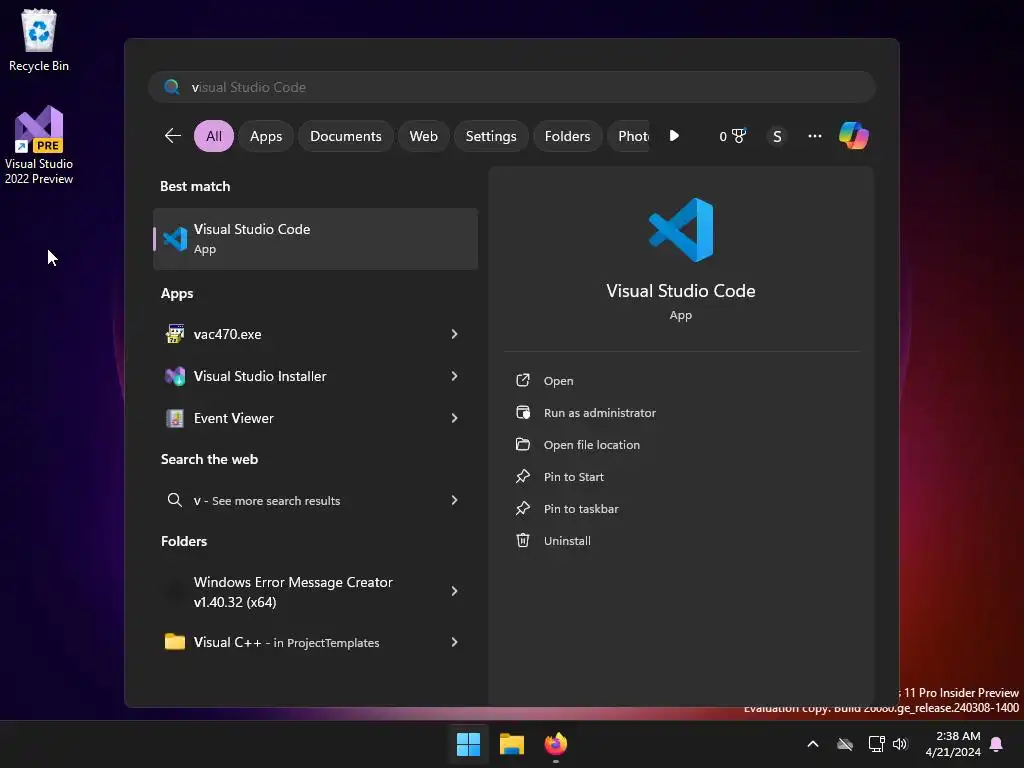Select the vac470.exe result
The height and width of the screenshot is (768, 1024).
[x=315, y=334]
